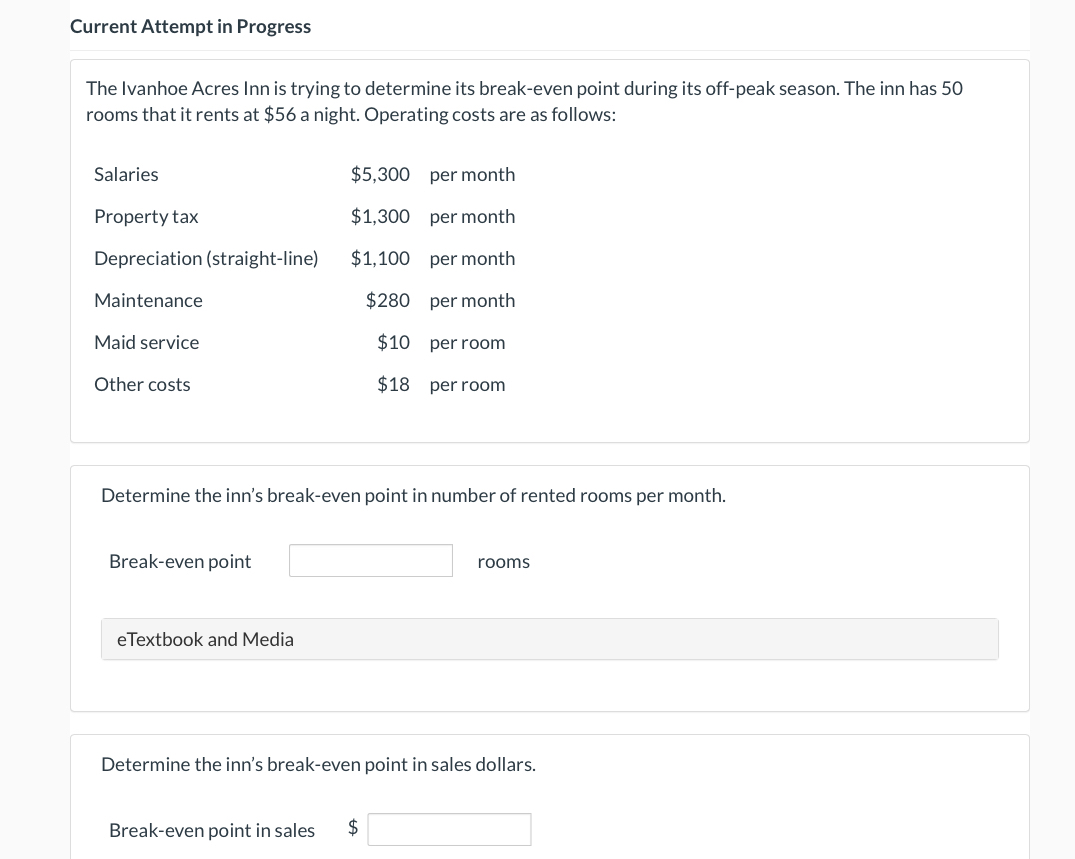
Task: Click the Other costs label
Action: (x=142, y=384)
